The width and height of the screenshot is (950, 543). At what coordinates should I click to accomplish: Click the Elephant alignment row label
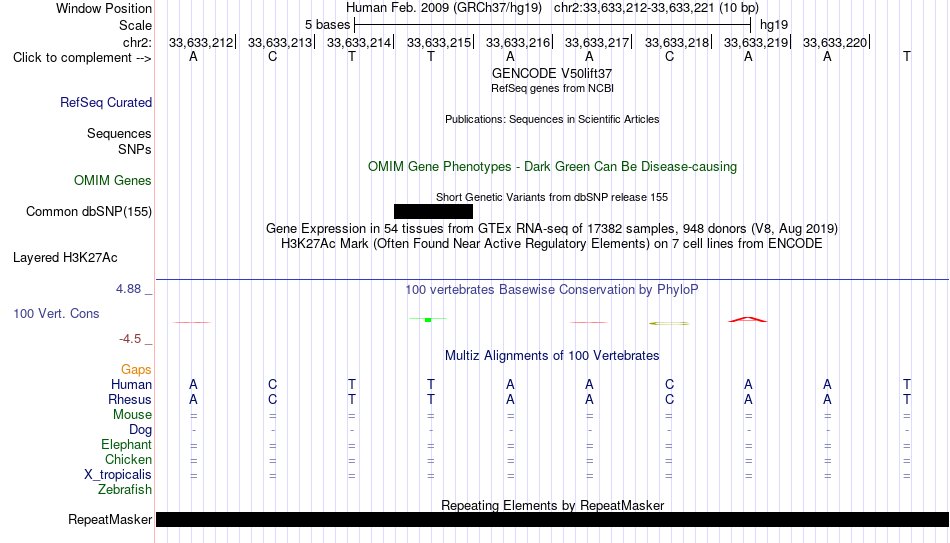pos(127,445)
